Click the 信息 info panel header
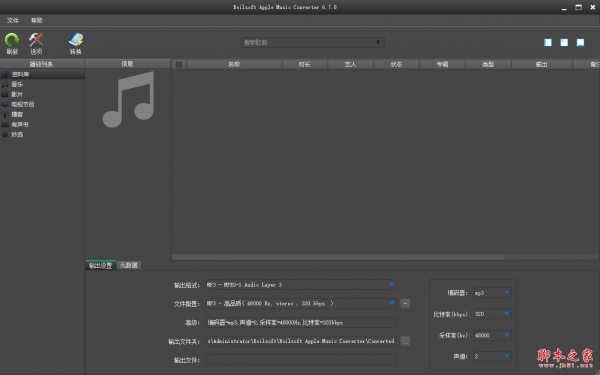The image size is (600, 375). (127, 64)
